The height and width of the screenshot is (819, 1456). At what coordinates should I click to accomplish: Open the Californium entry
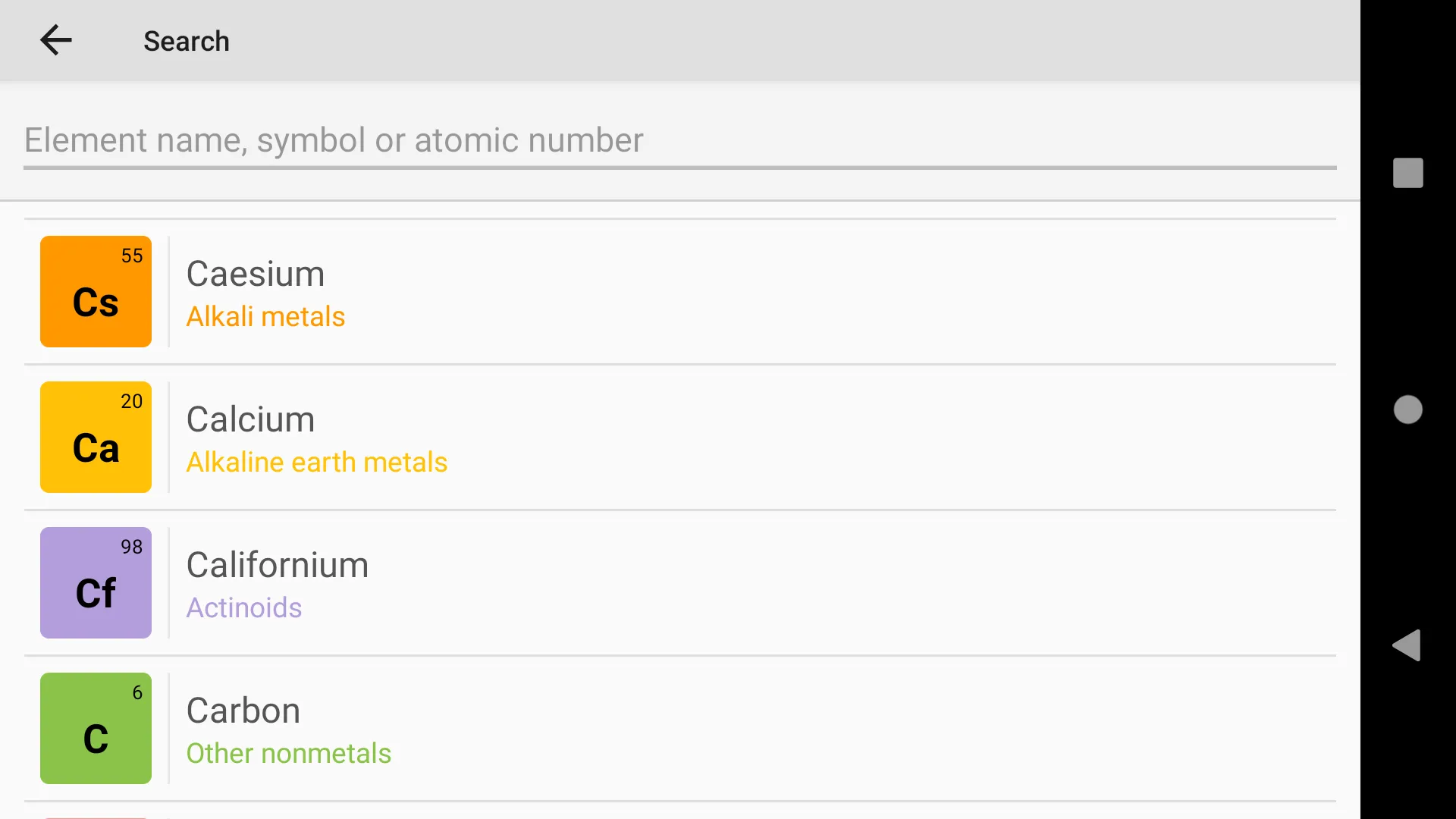coord(278,563)
